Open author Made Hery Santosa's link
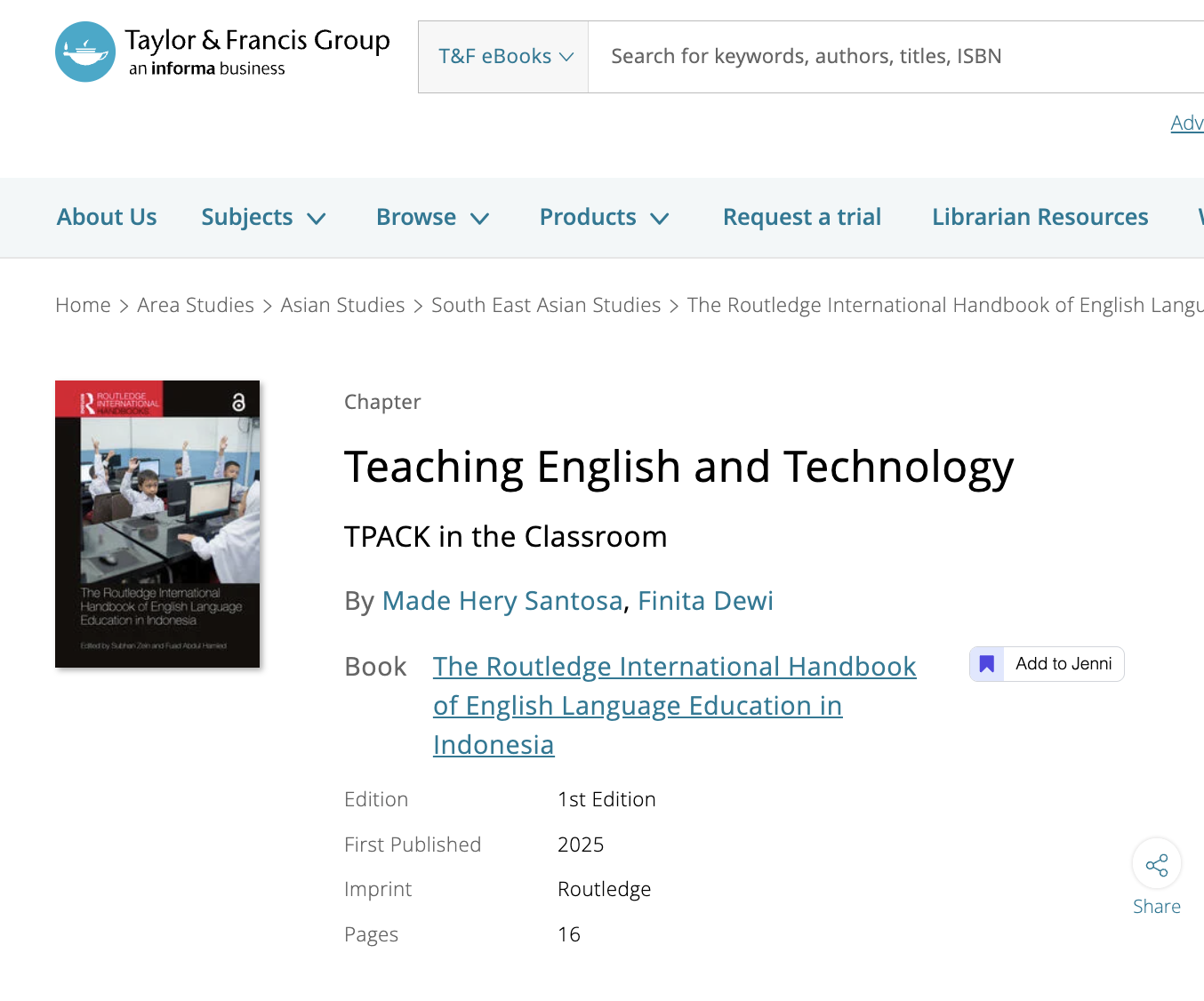 [502, 601]
